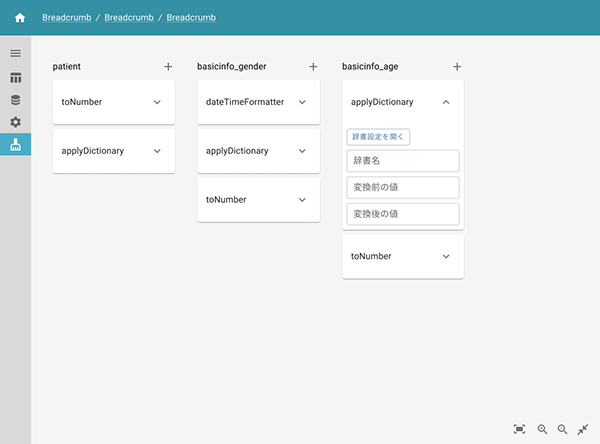Click the collapse arrows icon at bottom right
The height and width of the screenshot is (444, 600).
pyautogui.click(x=583, y=429)
